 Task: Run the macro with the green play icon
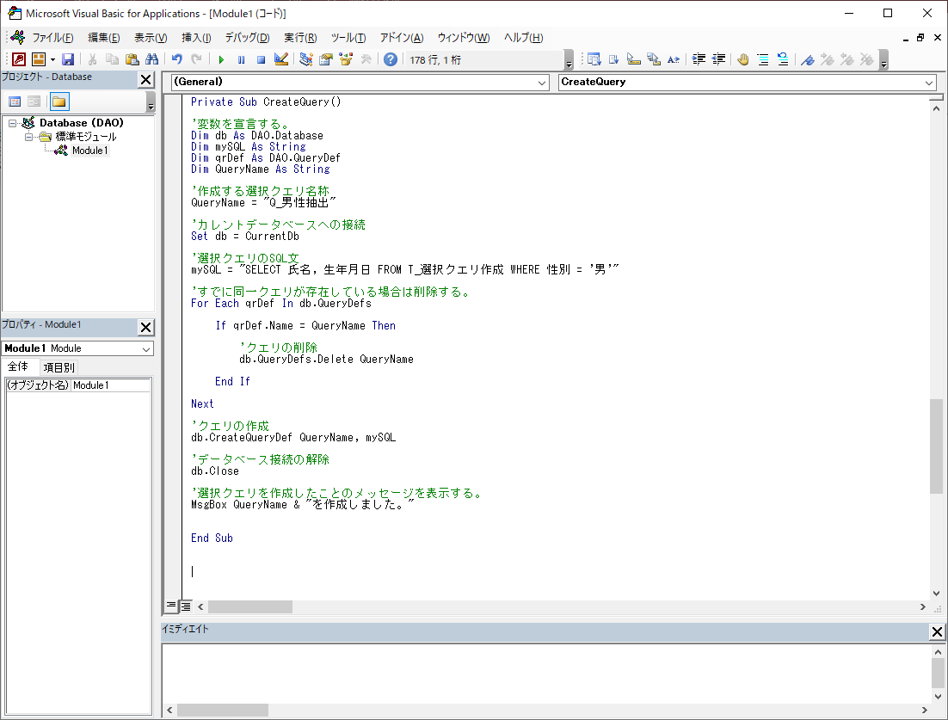221,60
